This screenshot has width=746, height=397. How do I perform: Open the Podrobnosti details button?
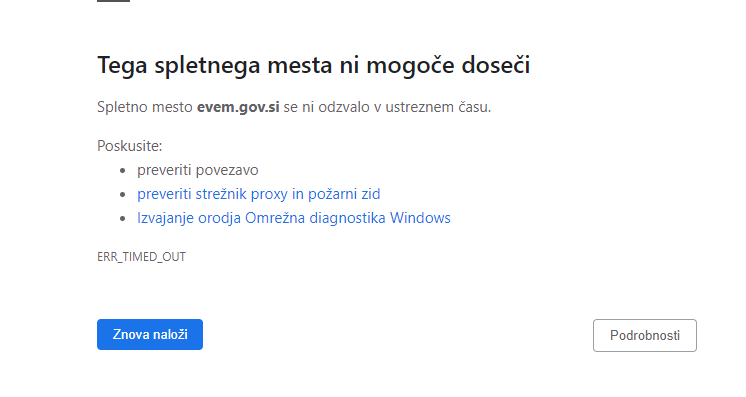click(x=645, y=336)
